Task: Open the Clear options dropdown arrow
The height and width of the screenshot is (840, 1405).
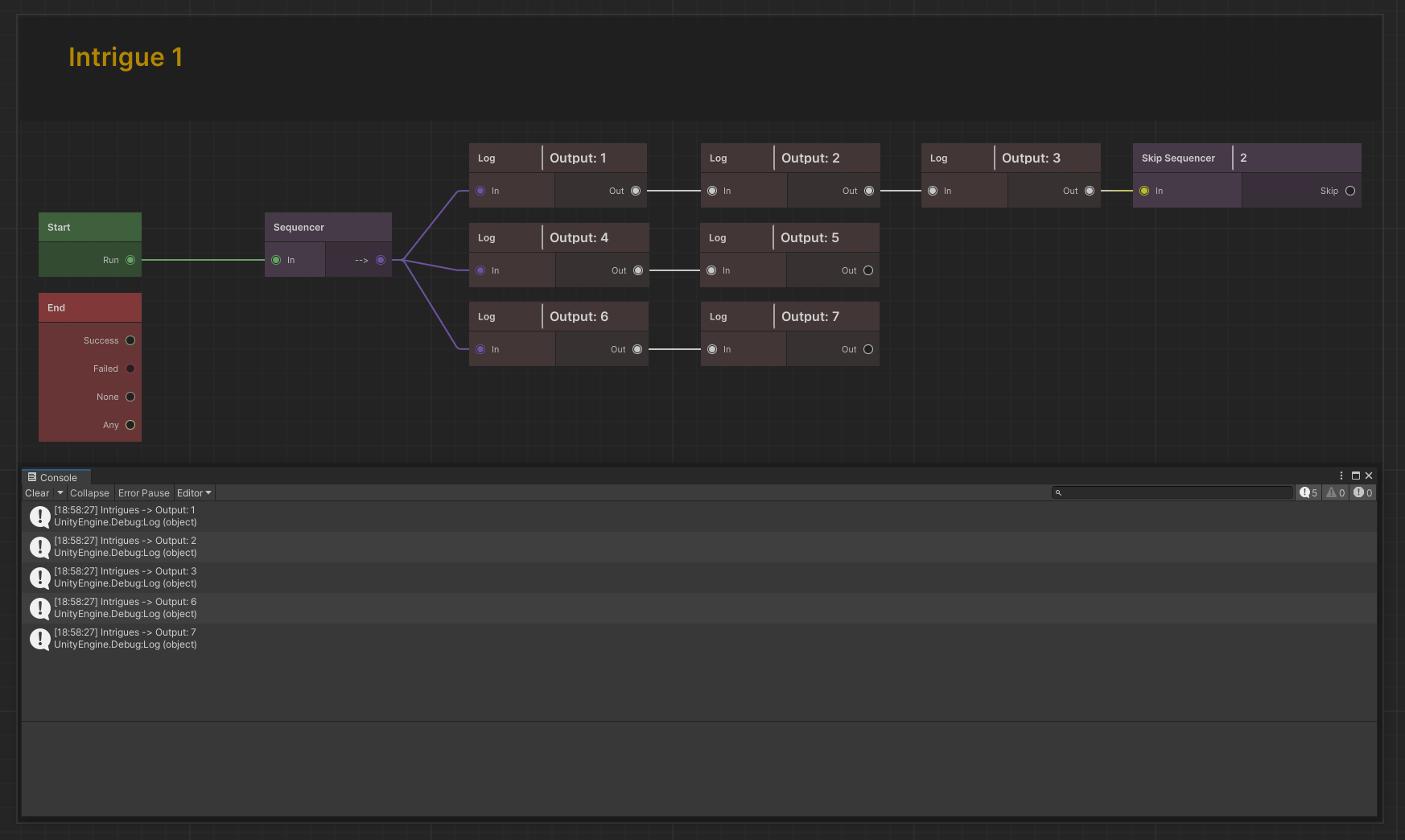Action: click(60, 493)
